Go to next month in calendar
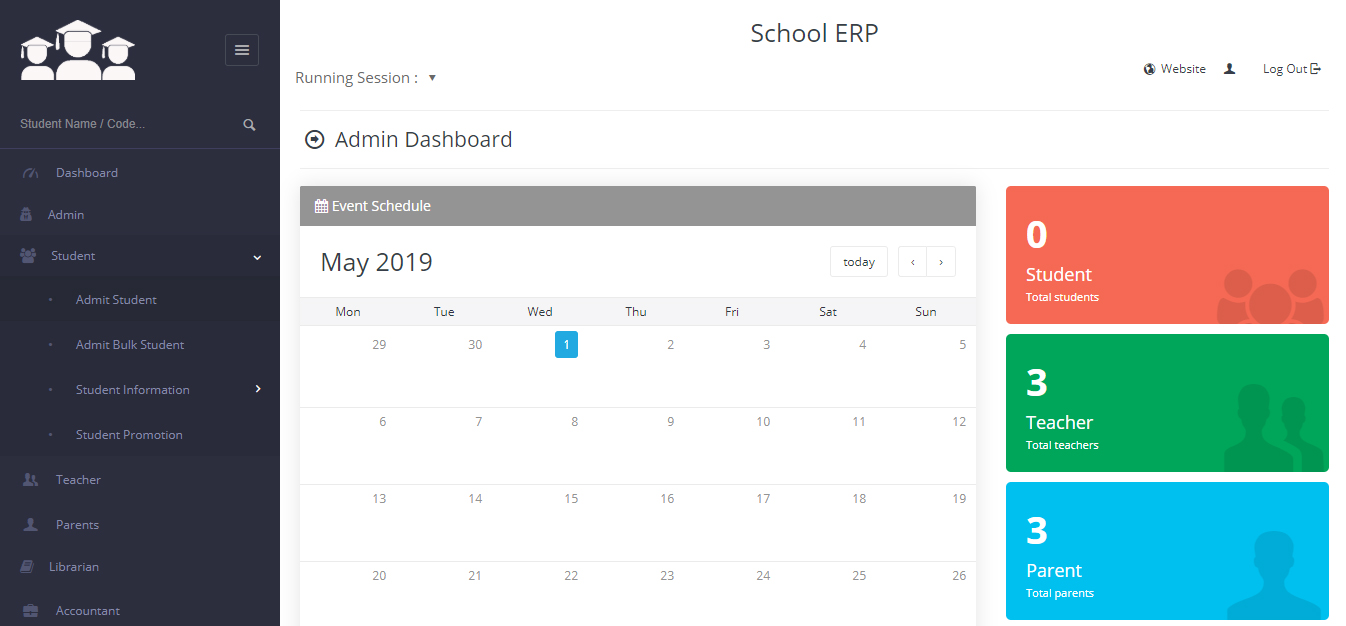Image resolution: width=1346 pixels, height=626 pixels. (x=941, y=262)
